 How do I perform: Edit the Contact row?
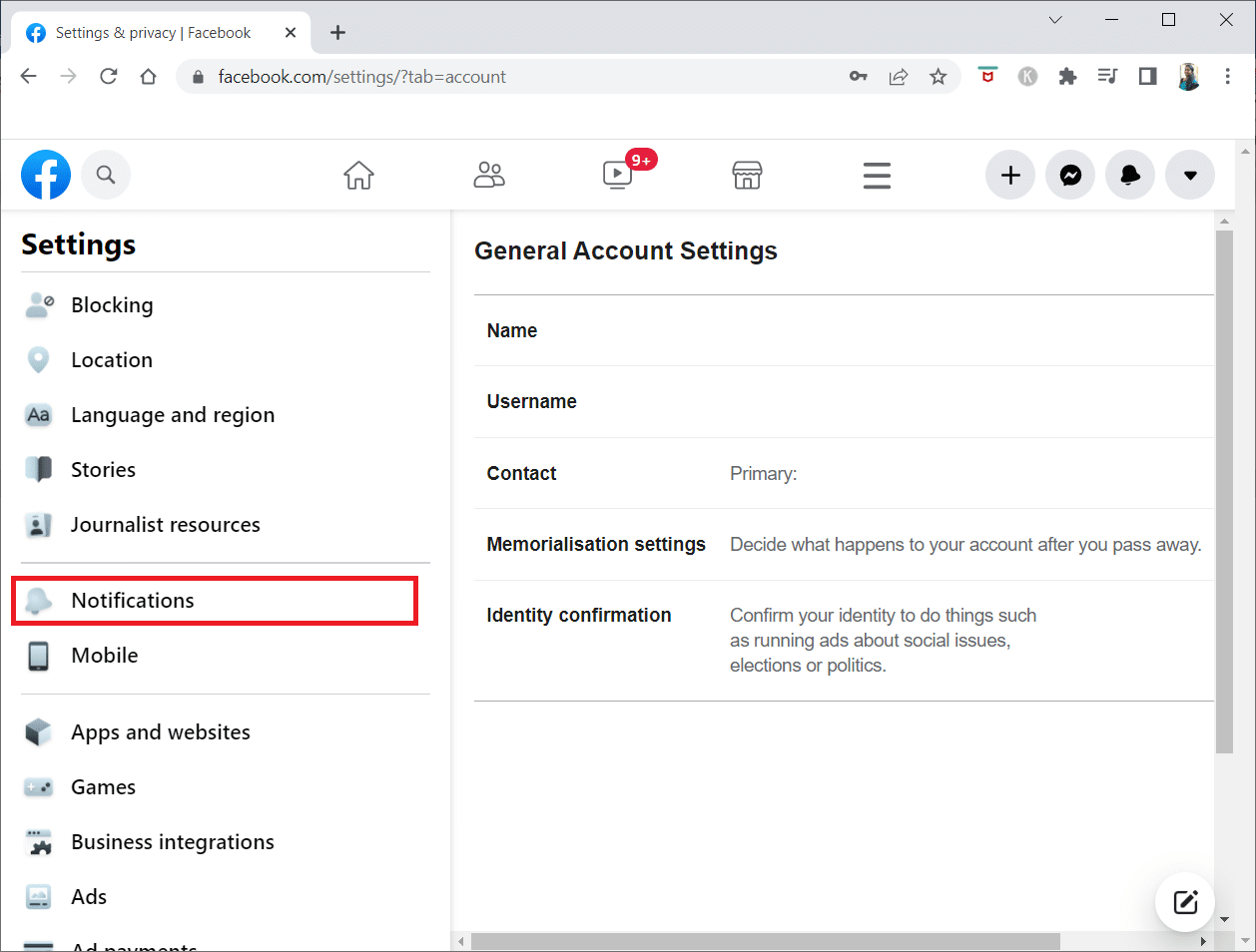[x=844, y=473]
